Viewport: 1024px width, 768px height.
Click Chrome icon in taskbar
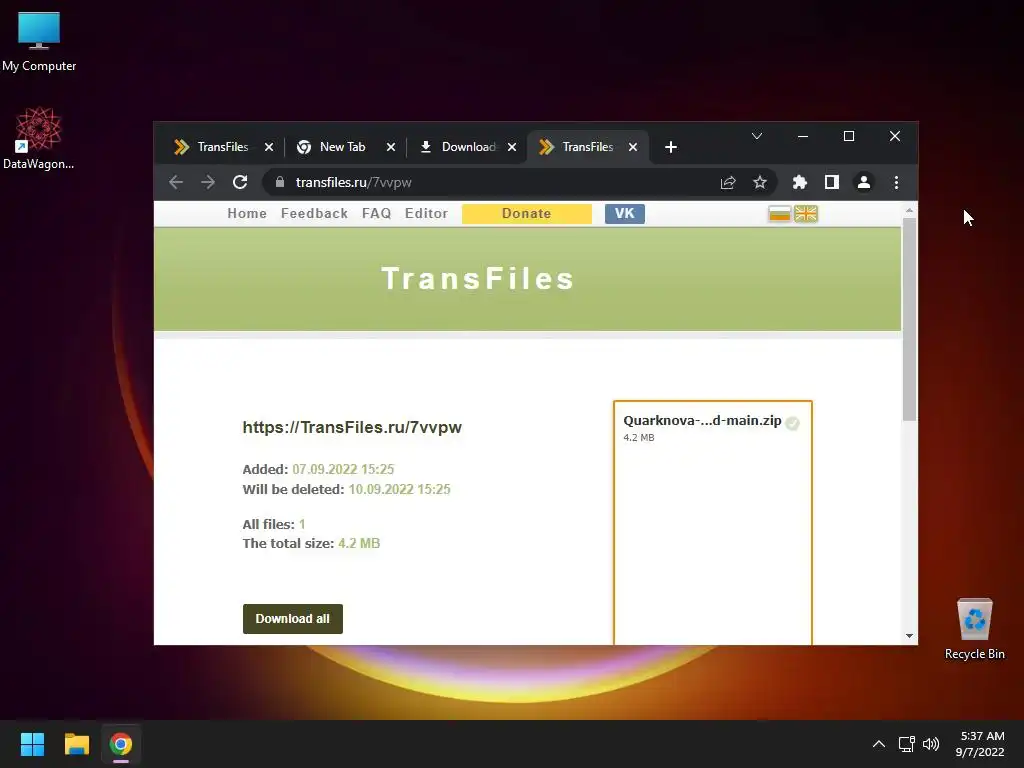pyautogui.click(x=121, y=744)
